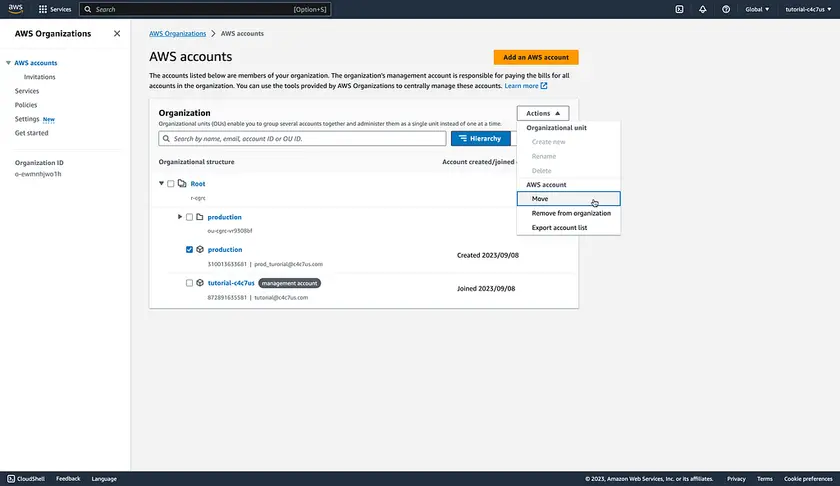Open Services in sidebar
Viewport: 840px width, 486px height.
(27, 91)
